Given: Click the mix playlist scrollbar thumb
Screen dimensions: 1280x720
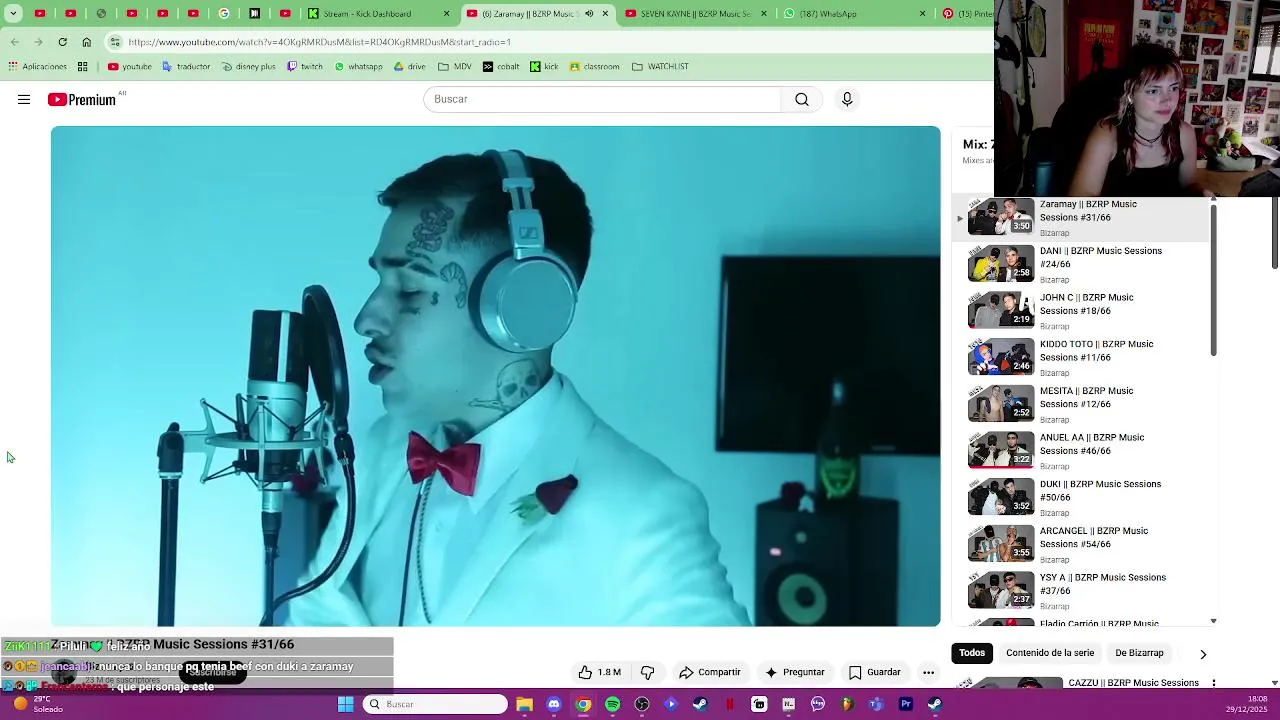Looking at the screenshot, I should point(1213,280).
